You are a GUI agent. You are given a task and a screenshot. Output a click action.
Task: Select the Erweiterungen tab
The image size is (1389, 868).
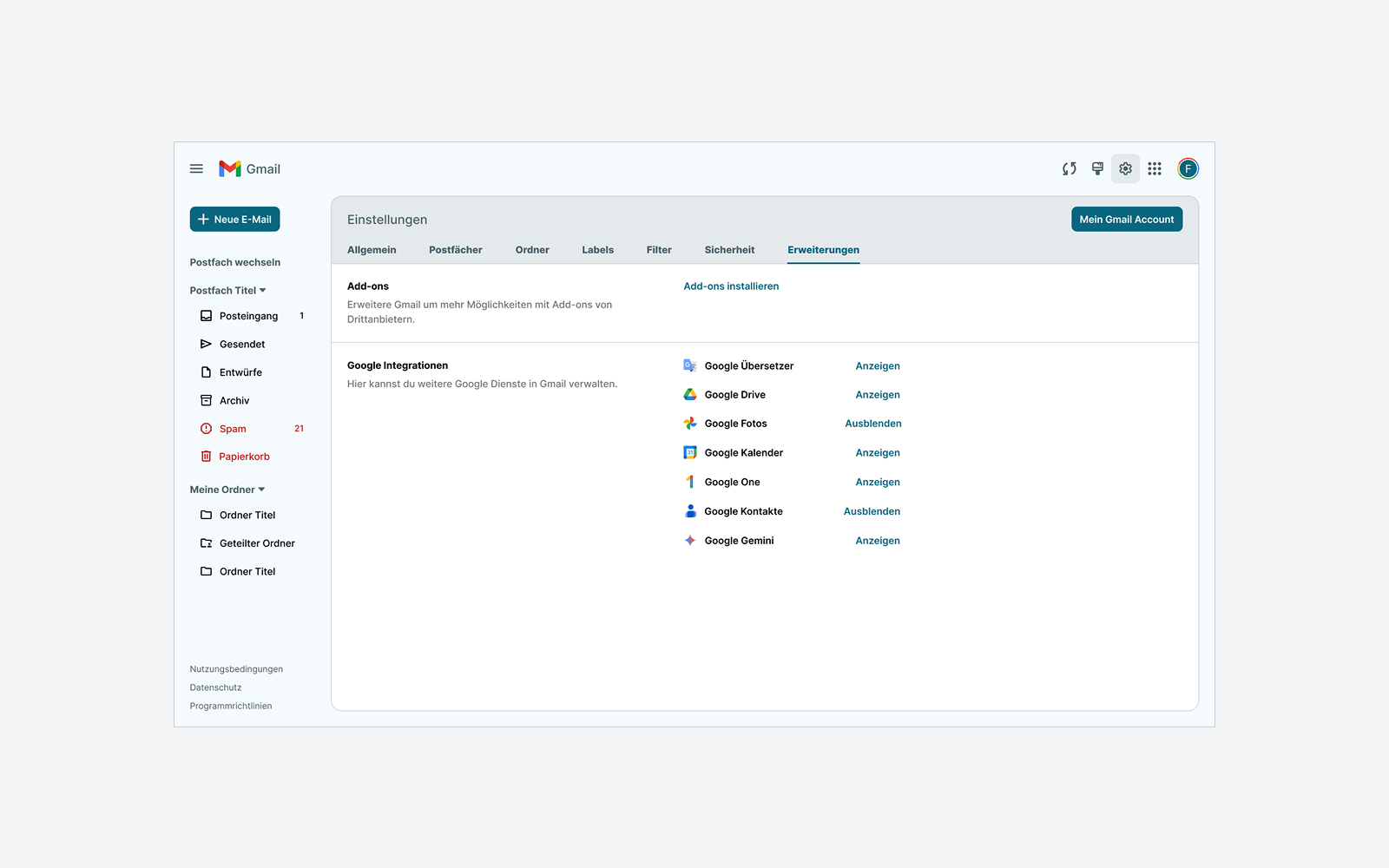pyautogui.click(x=823, y=250)
